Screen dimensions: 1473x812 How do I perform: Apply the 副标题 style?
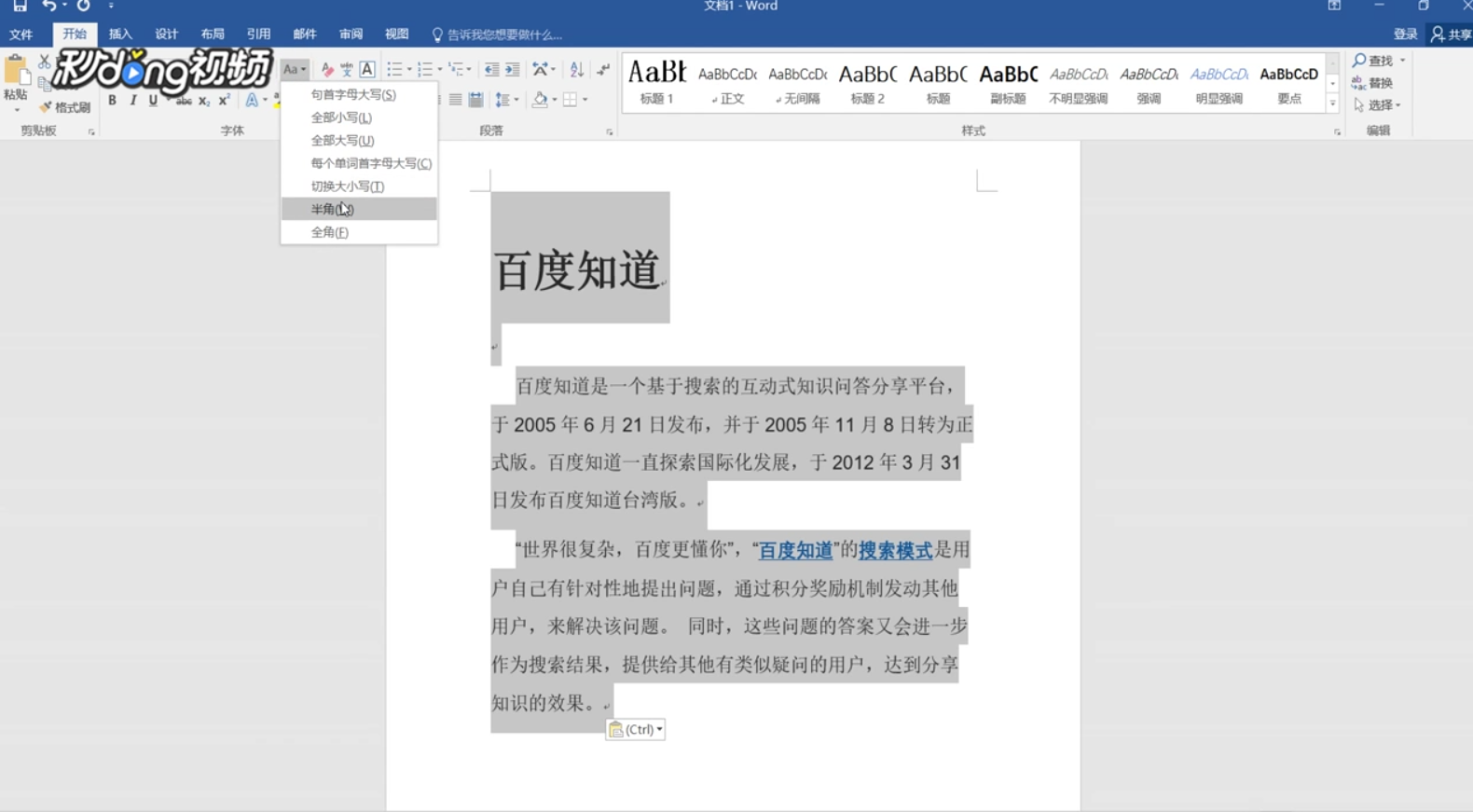[1008, 82]
